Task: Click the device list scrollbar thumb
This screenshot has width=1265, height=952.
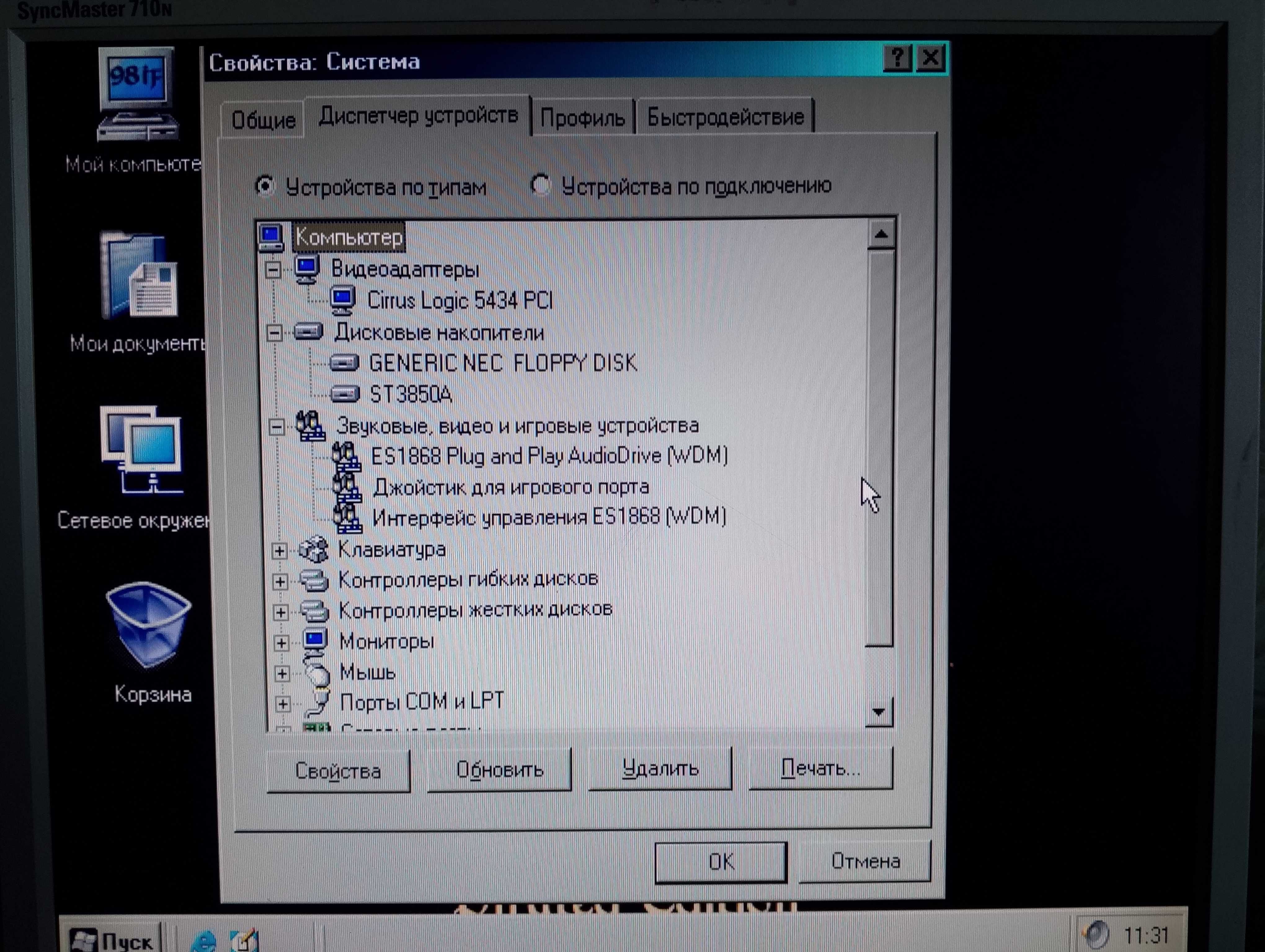Action: coord(880,448)
